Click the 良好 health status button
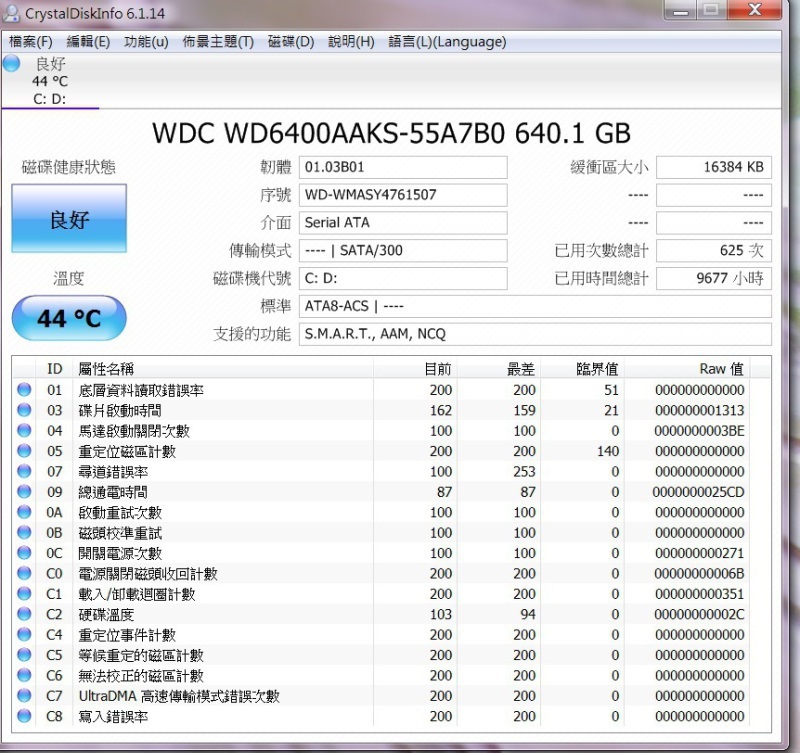The image size is (800, 753). (69, 218)
